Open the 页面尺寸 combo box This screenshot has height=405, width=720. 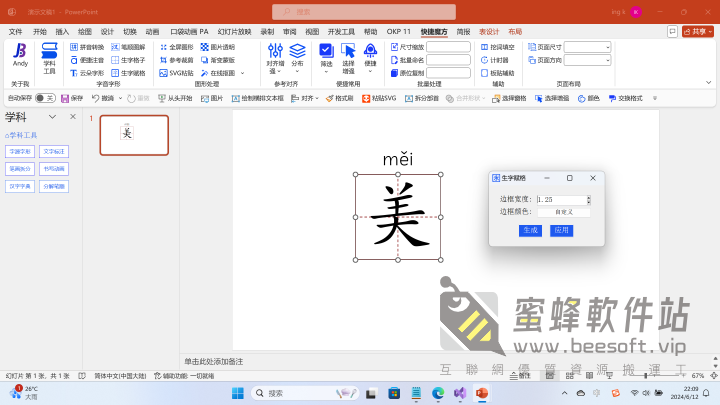point(587,47)
